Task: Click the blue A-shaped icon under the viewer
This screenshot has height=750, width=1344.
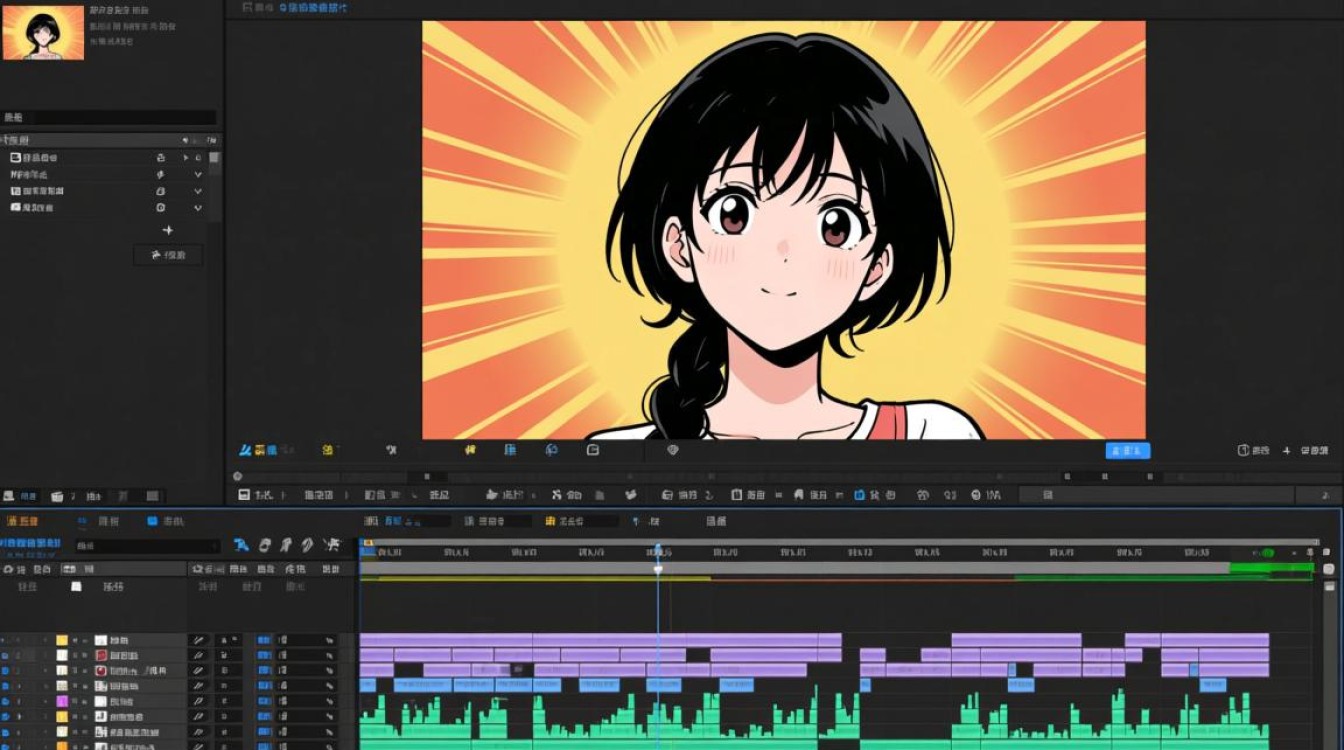Action: click(x=245, y=450)
